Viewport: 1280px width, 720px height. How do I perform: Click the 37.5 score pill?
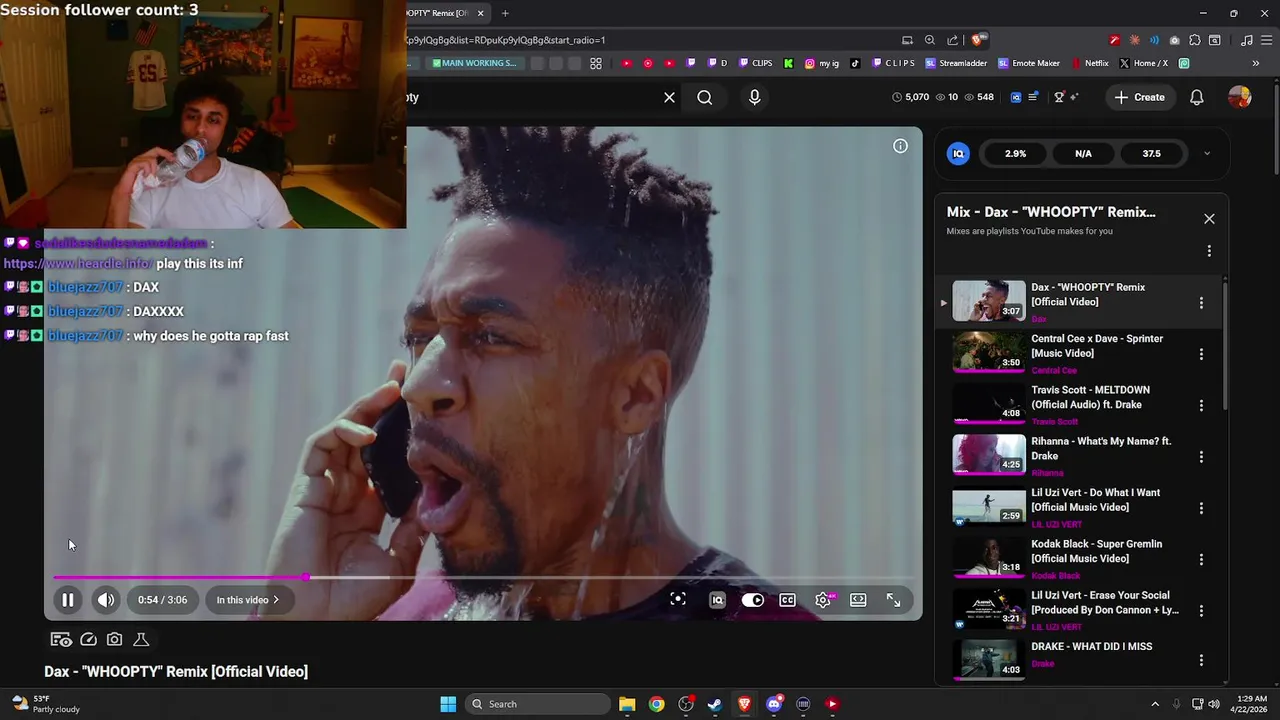[x=1152, y=153]
